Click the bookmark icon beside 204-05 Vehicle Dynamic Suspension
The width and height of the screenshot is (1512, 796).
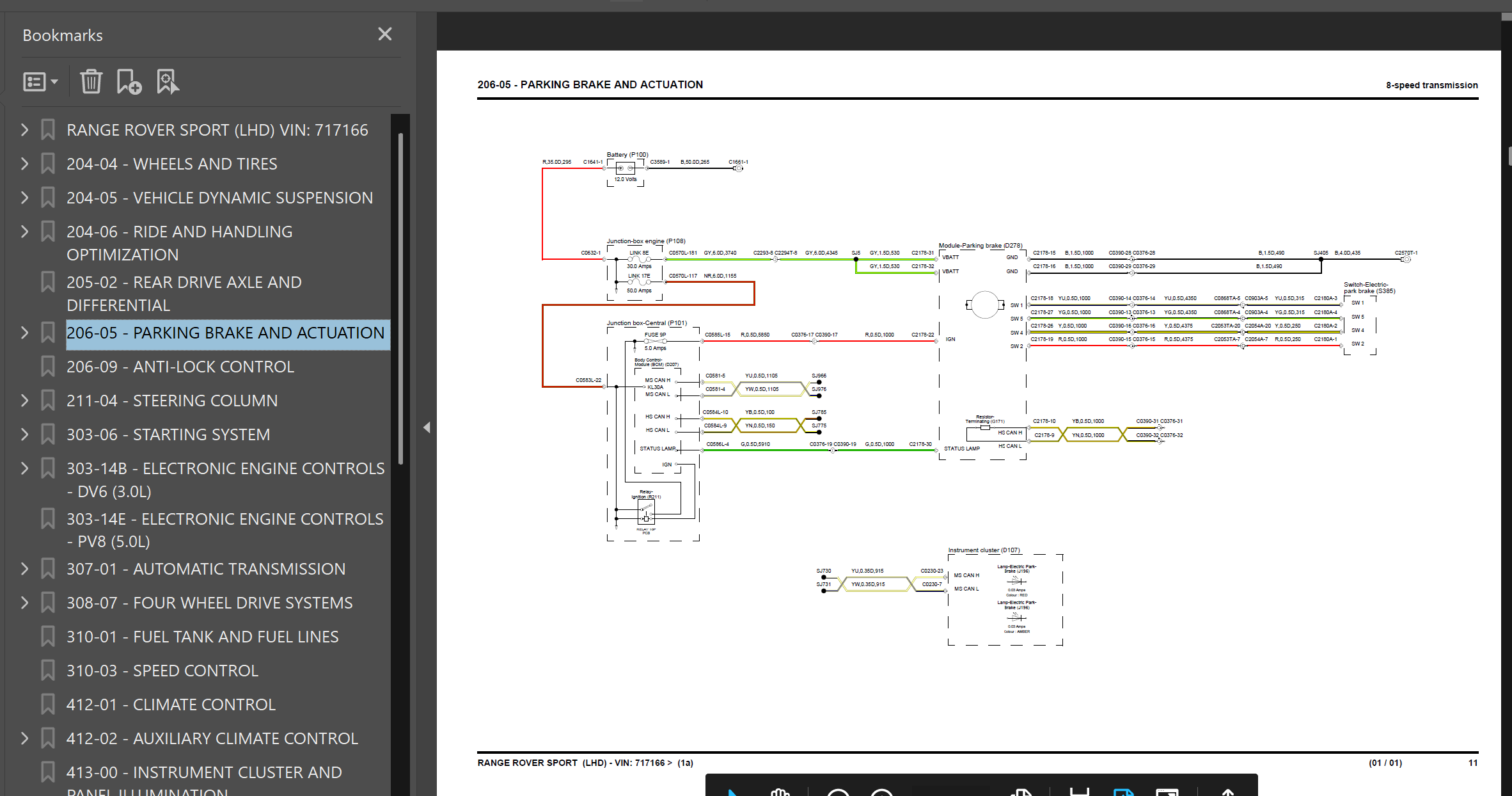pos(48,198)
